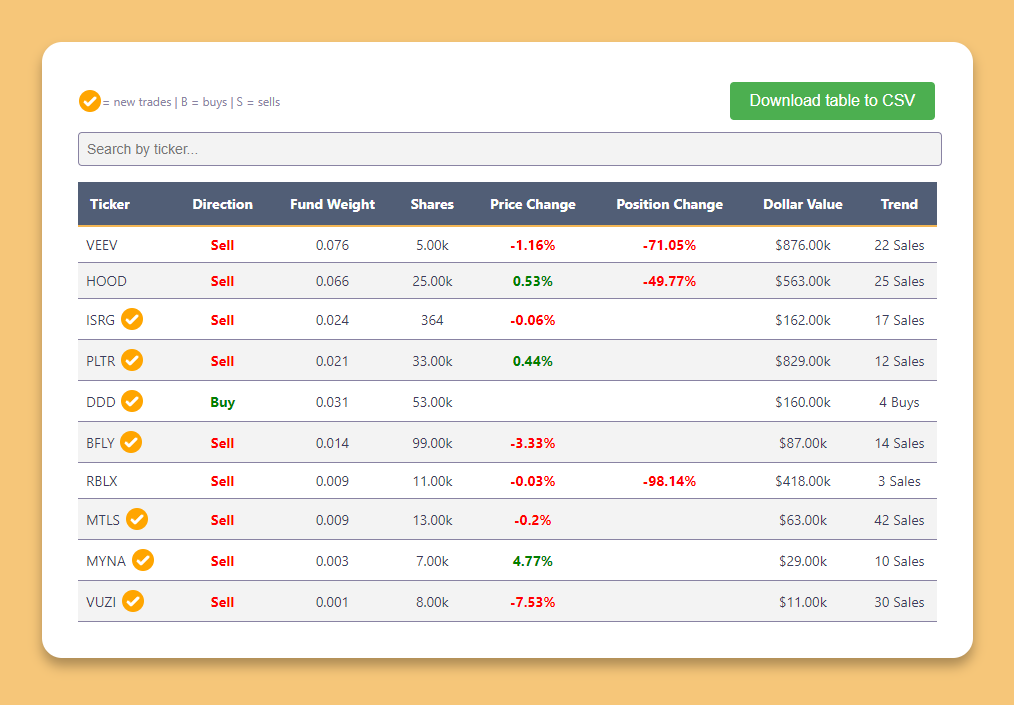Click price change -7.53% for VUZI
The width and height of the screenshot is (1014, 705).
[533, 602]
